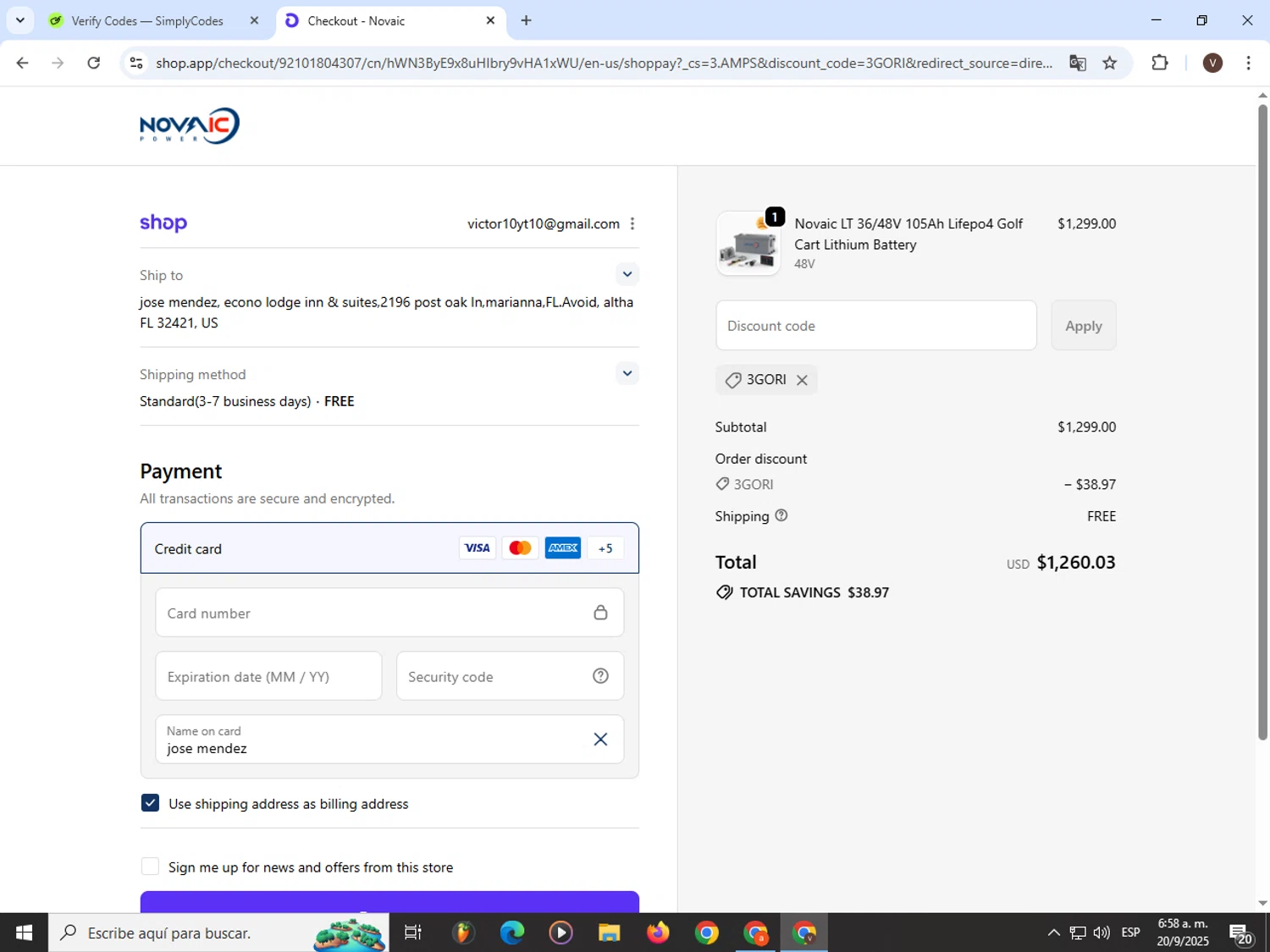Screen dimensions: 1270x952
Task: Check Sign me up for news and offers
Action: point(150,867)
